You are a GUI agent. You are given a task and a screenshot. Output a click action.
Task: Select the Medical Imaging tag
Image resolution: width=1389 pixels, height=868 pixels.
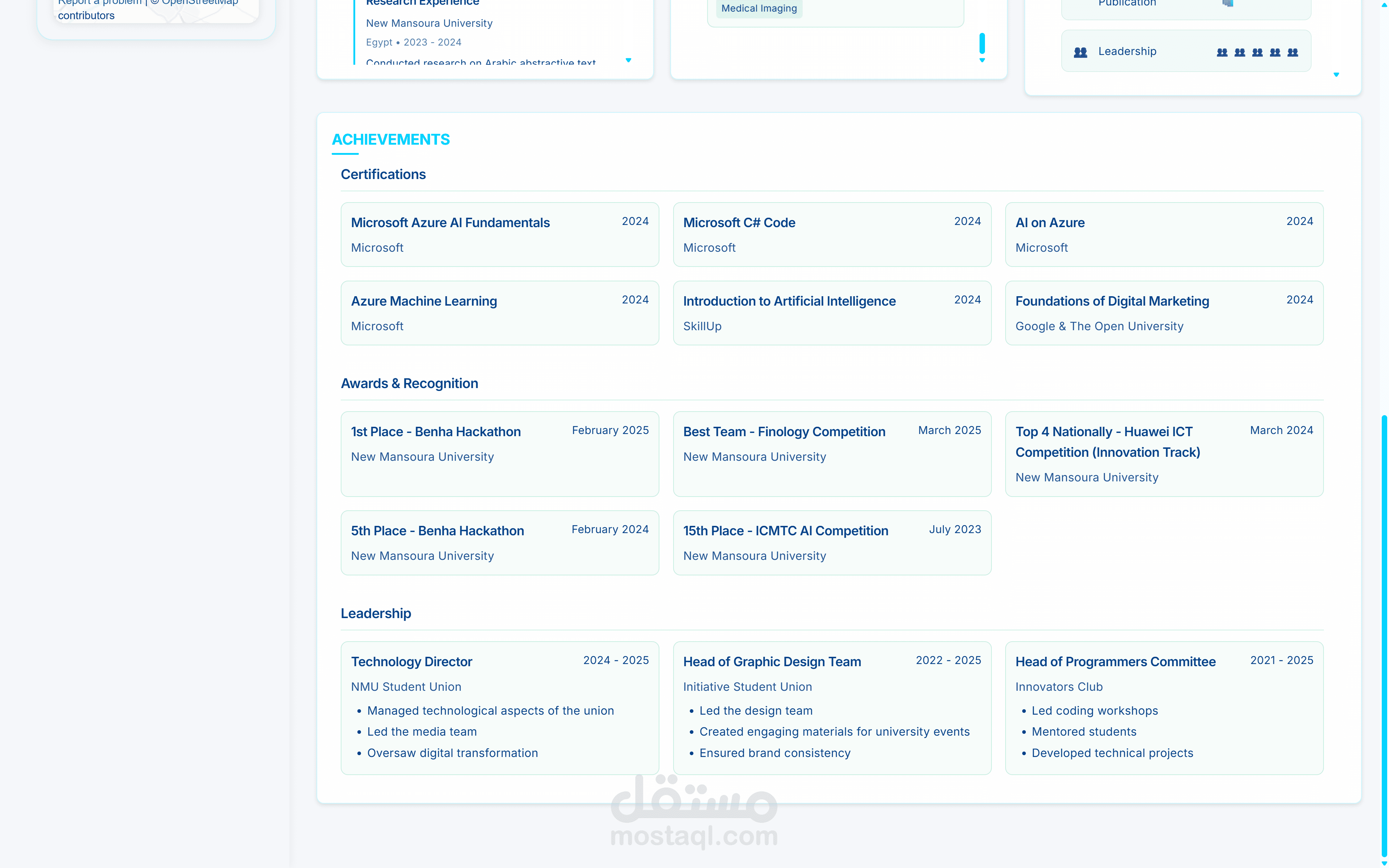point(759,8)
